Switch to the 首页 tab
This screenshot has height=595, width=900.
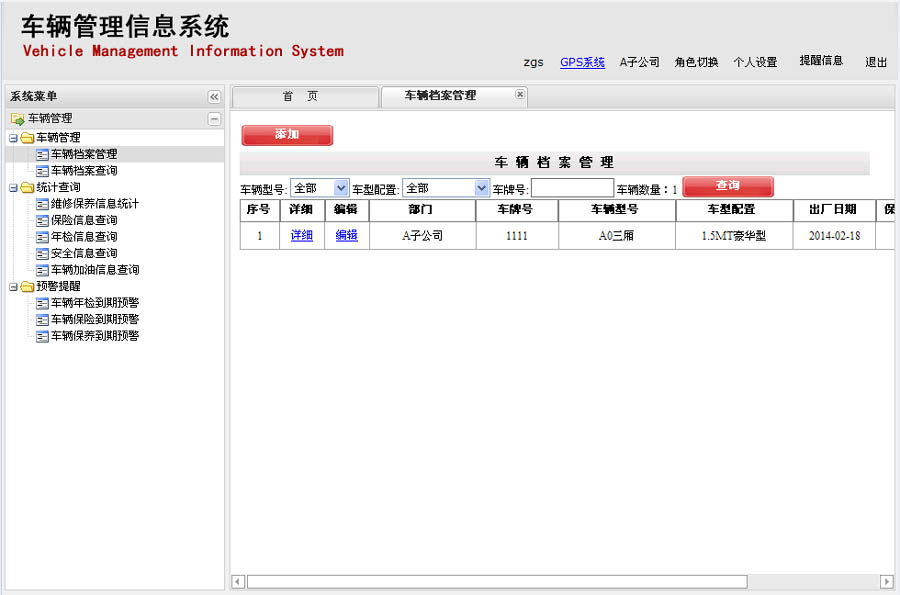(300, 96)
